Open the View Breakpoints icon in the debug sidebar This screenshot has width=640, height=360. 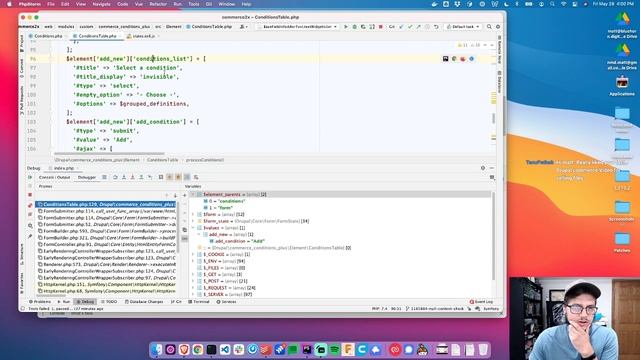tap(30, 205)
